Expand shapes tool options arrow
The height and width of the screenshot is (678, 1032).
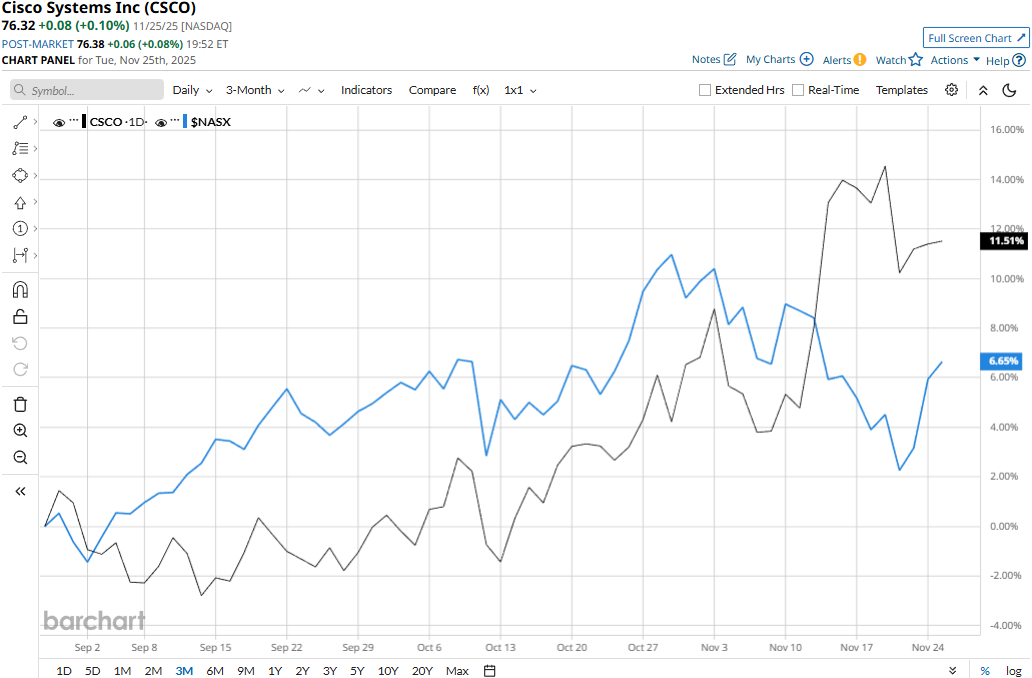(x=35, y=175)
